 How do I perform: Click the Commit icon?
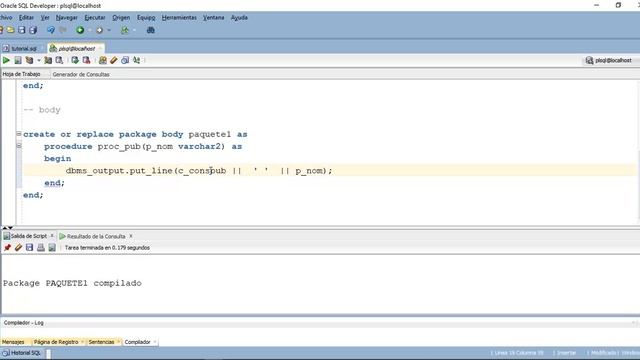pos(75,60)
